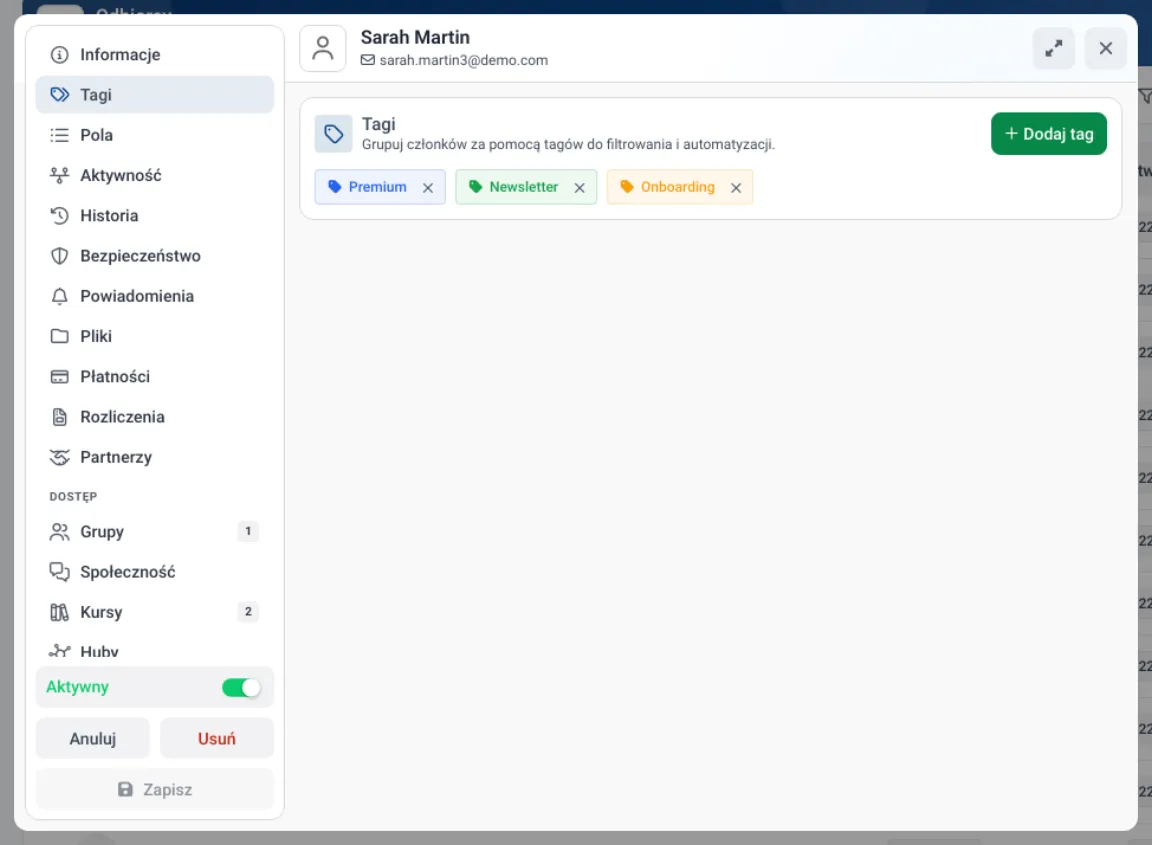Click the red Usuń button
1152x845 pixels.
(217, 738)
